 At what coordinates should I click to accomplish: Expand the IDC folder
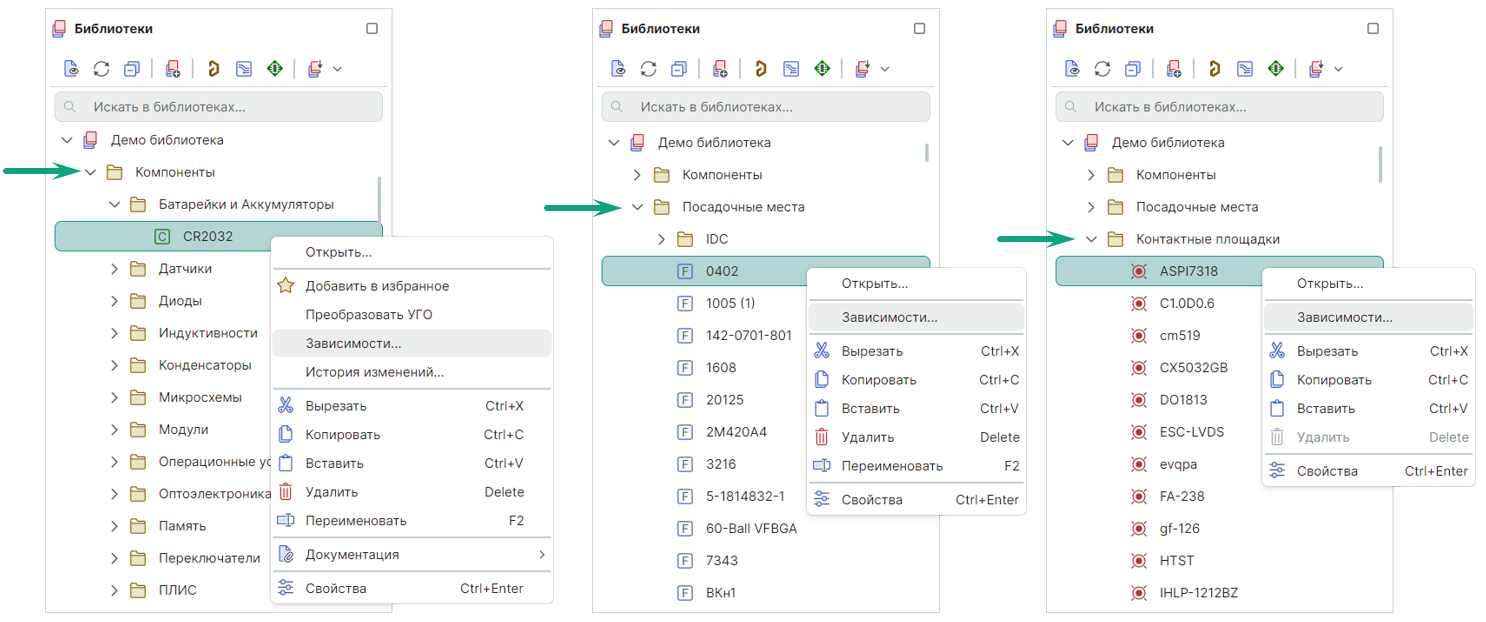pos(661,240)
